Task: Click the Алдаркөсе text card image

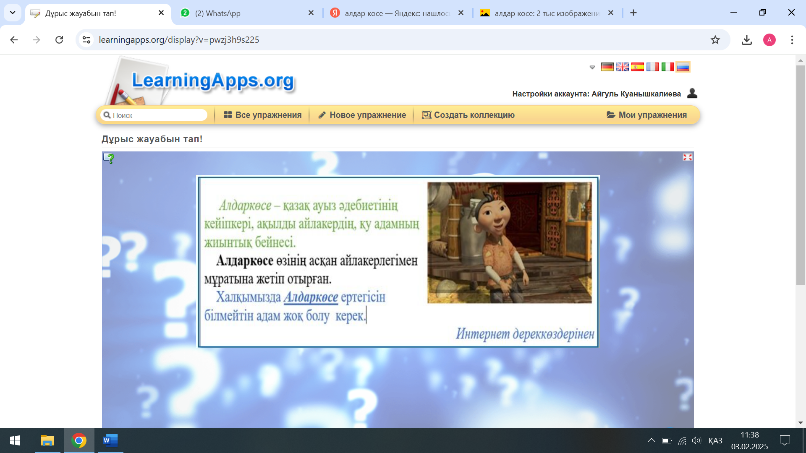Action: tap(398, 261)
